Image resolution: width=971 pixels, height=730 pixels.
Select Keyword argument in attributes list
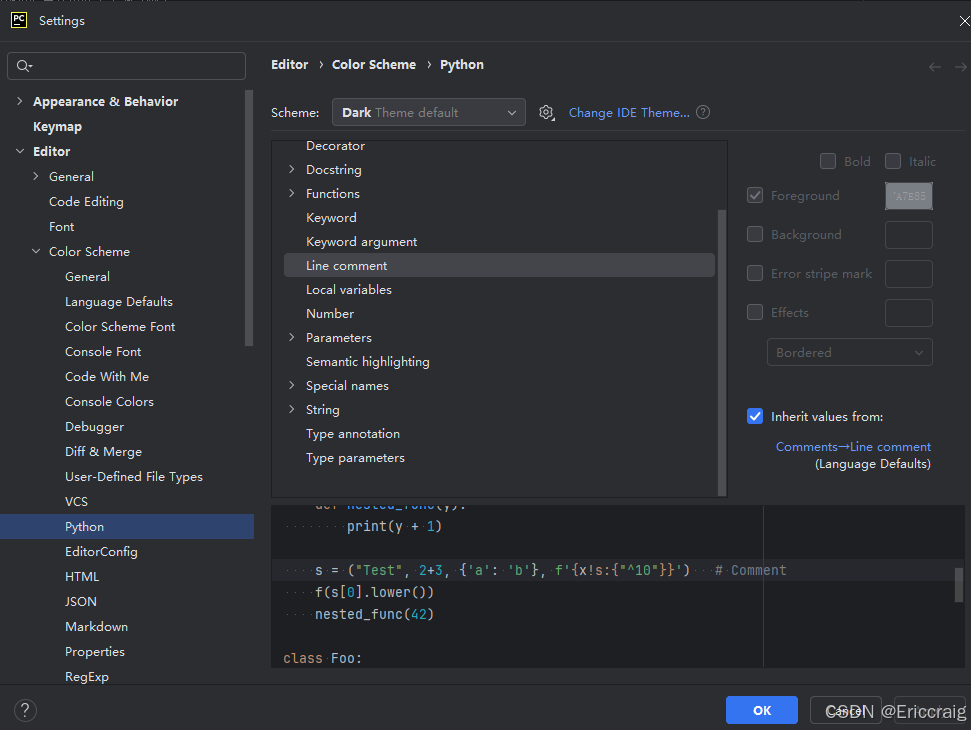click(x=362, y=241)
